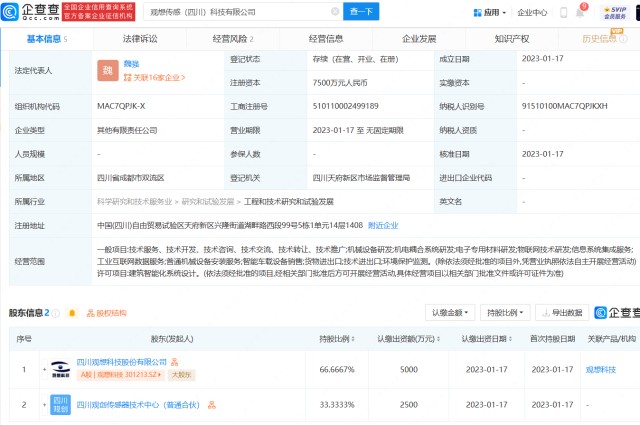Open 四川观创传感器技术中心 (普通合伙) link
Image resolution: width=640 pixels, height=425 pixels.
(x=138, y=405)
